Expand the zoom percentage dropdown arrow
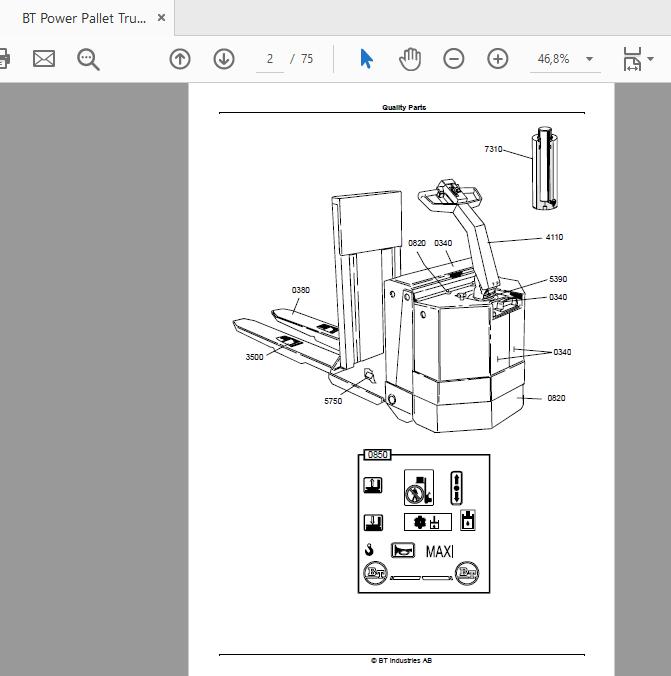Image resolution: width=671 pixels, height=676 pixels. [589, 59]
